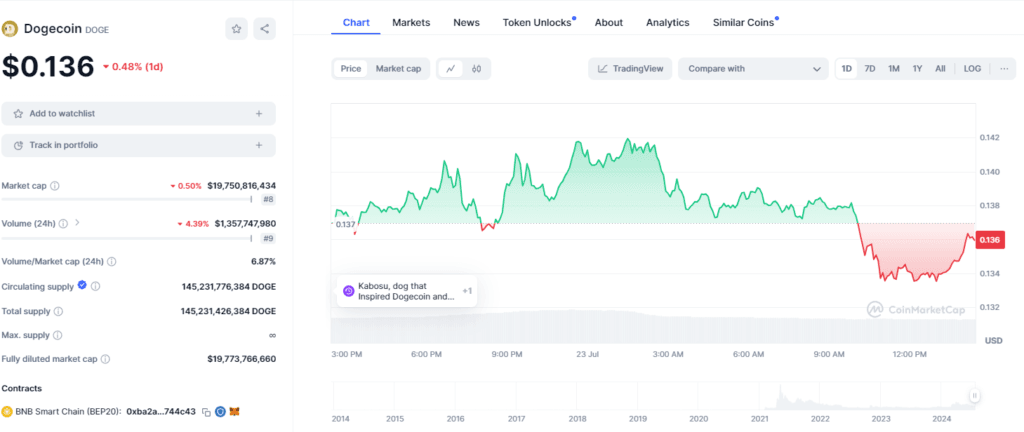Click the purple clock event icon on chart

coord(349,291)
